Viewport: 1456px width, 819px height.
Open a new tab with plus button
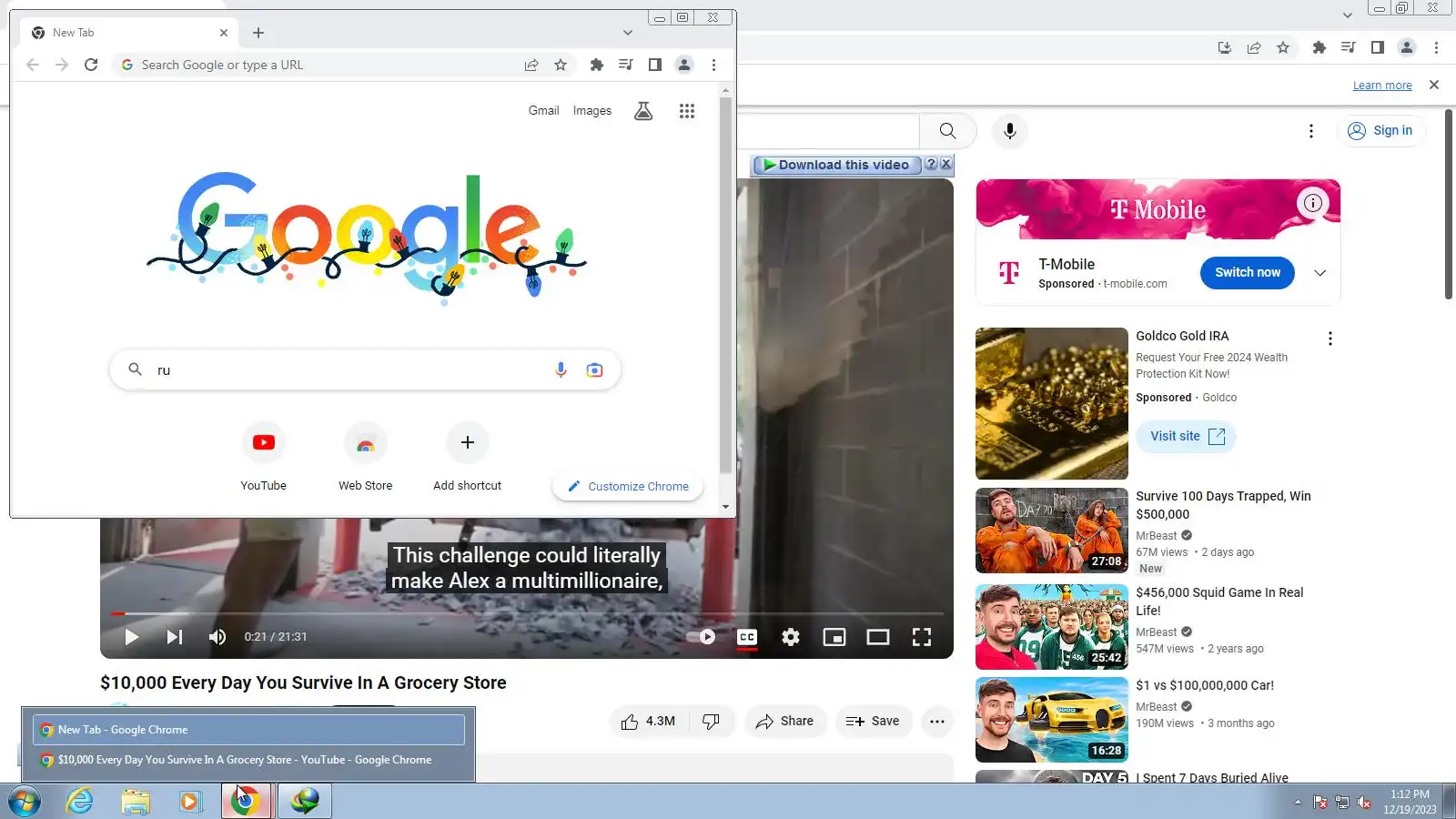point(258,33)
